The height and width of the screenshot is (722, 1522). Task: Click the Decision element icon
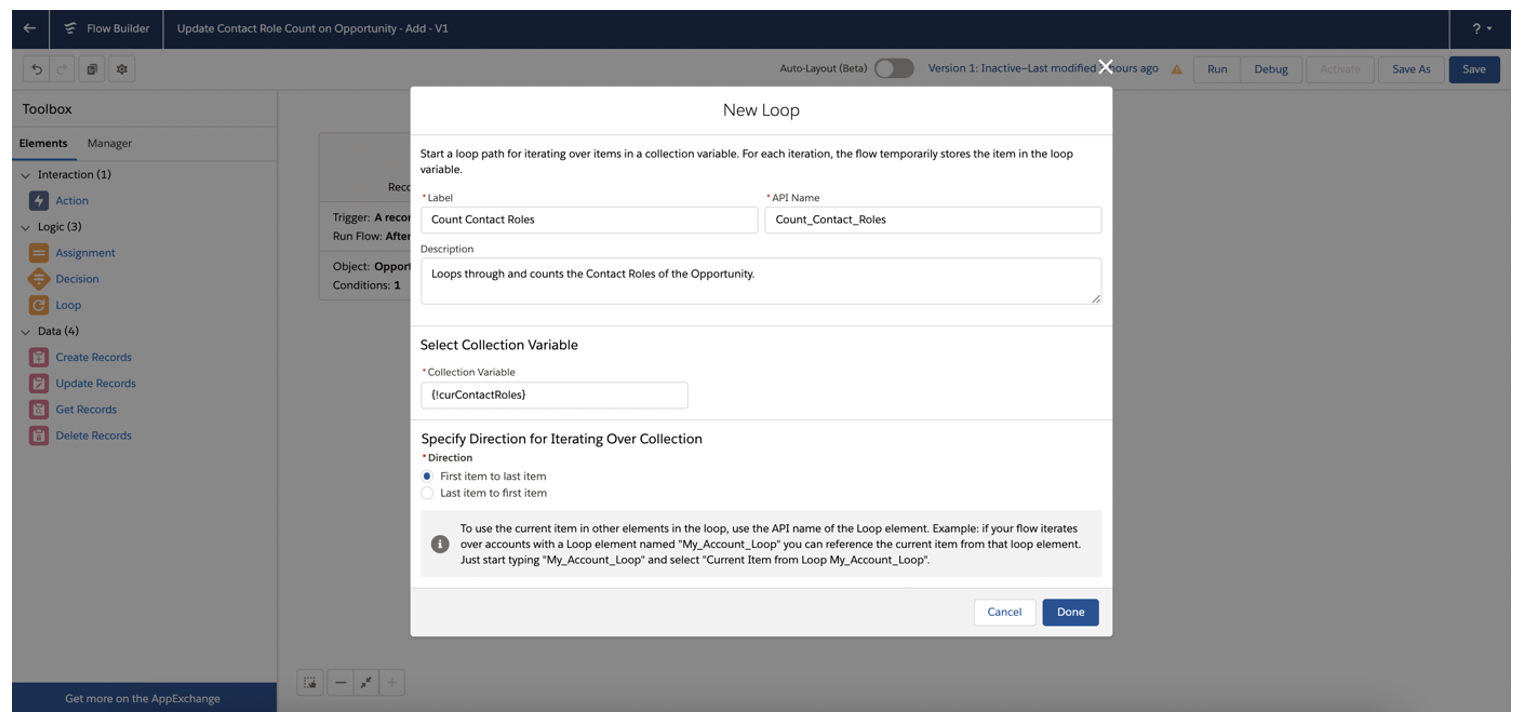[x=39, y=279]
